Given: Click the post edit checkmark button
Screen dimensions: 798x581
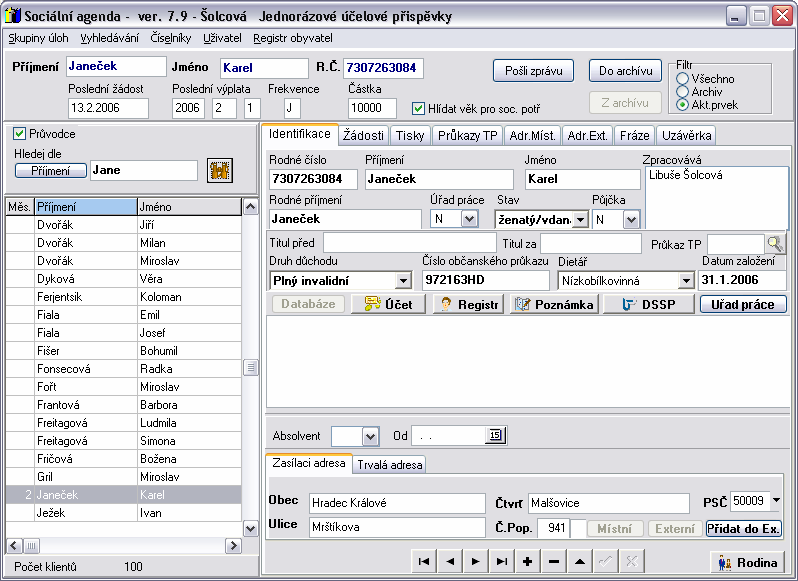Looking at the screenshot, I should pos(606,561).
